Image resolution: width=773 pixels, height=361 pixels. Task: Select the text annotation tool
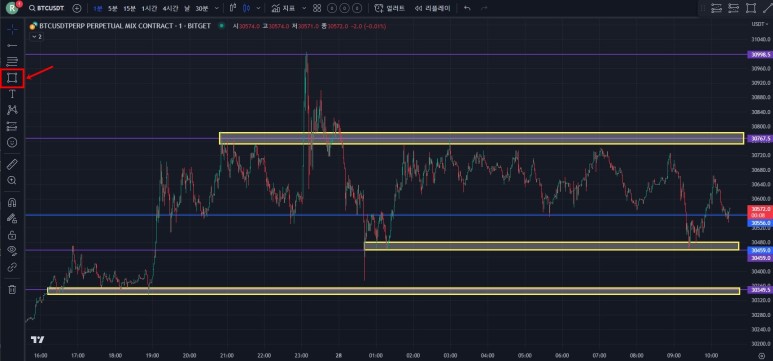point(12,94)
